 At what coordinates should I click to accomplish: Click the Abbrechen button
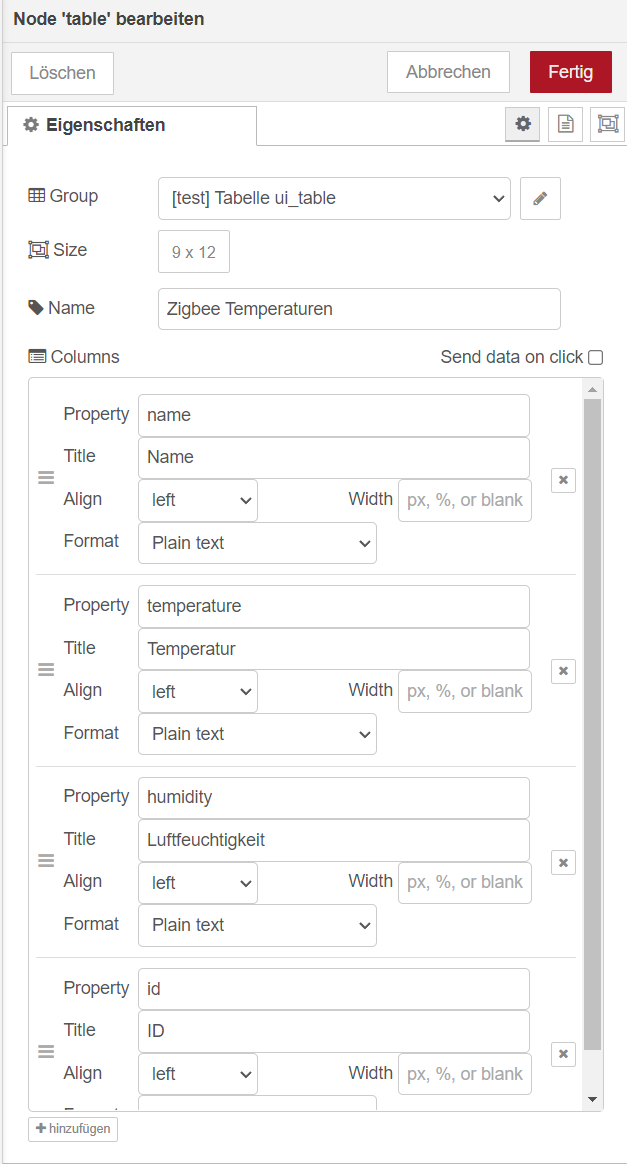448,72
